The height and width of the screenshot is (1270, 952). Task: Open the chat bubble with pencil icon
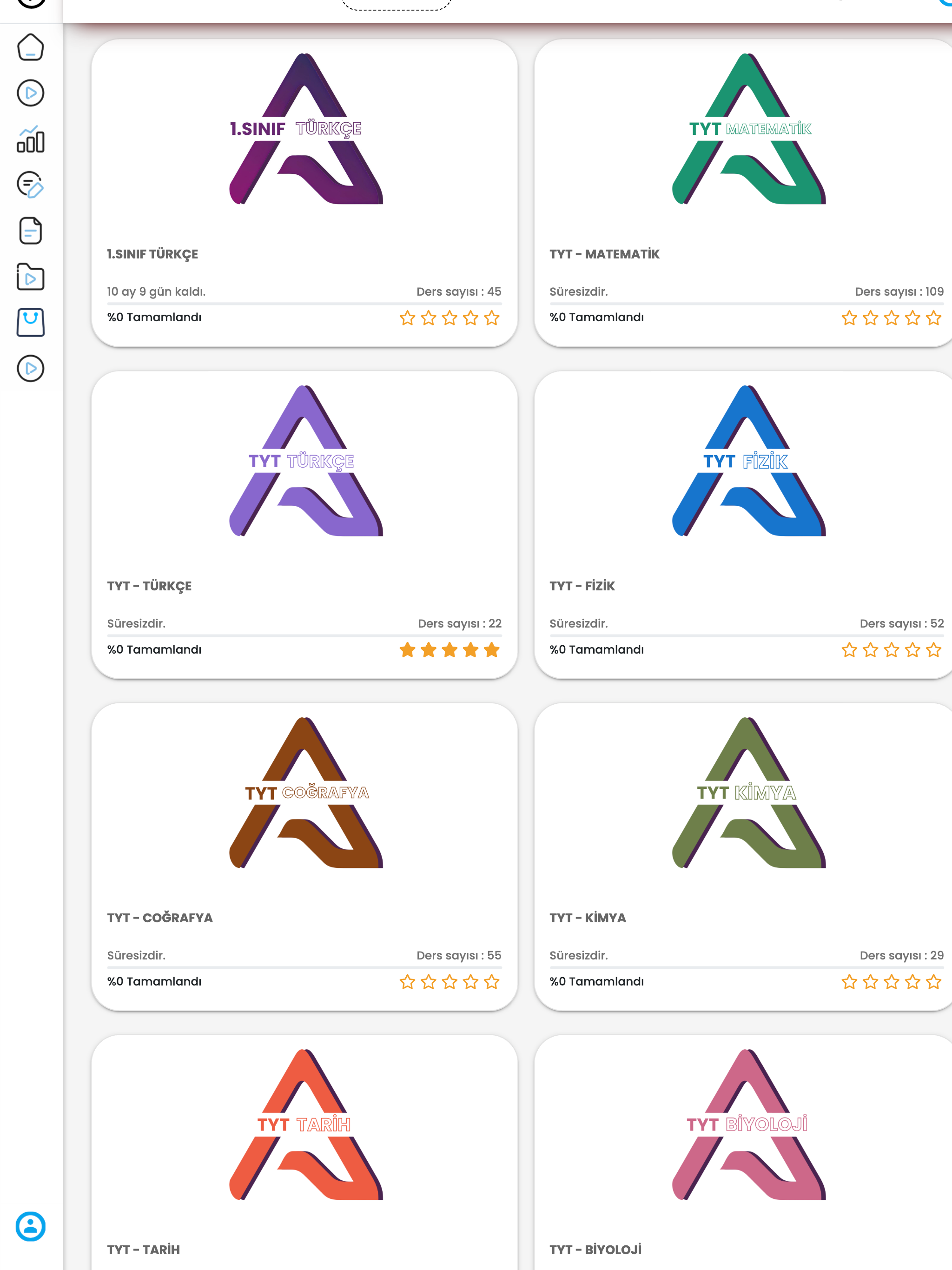click(30, 185)
